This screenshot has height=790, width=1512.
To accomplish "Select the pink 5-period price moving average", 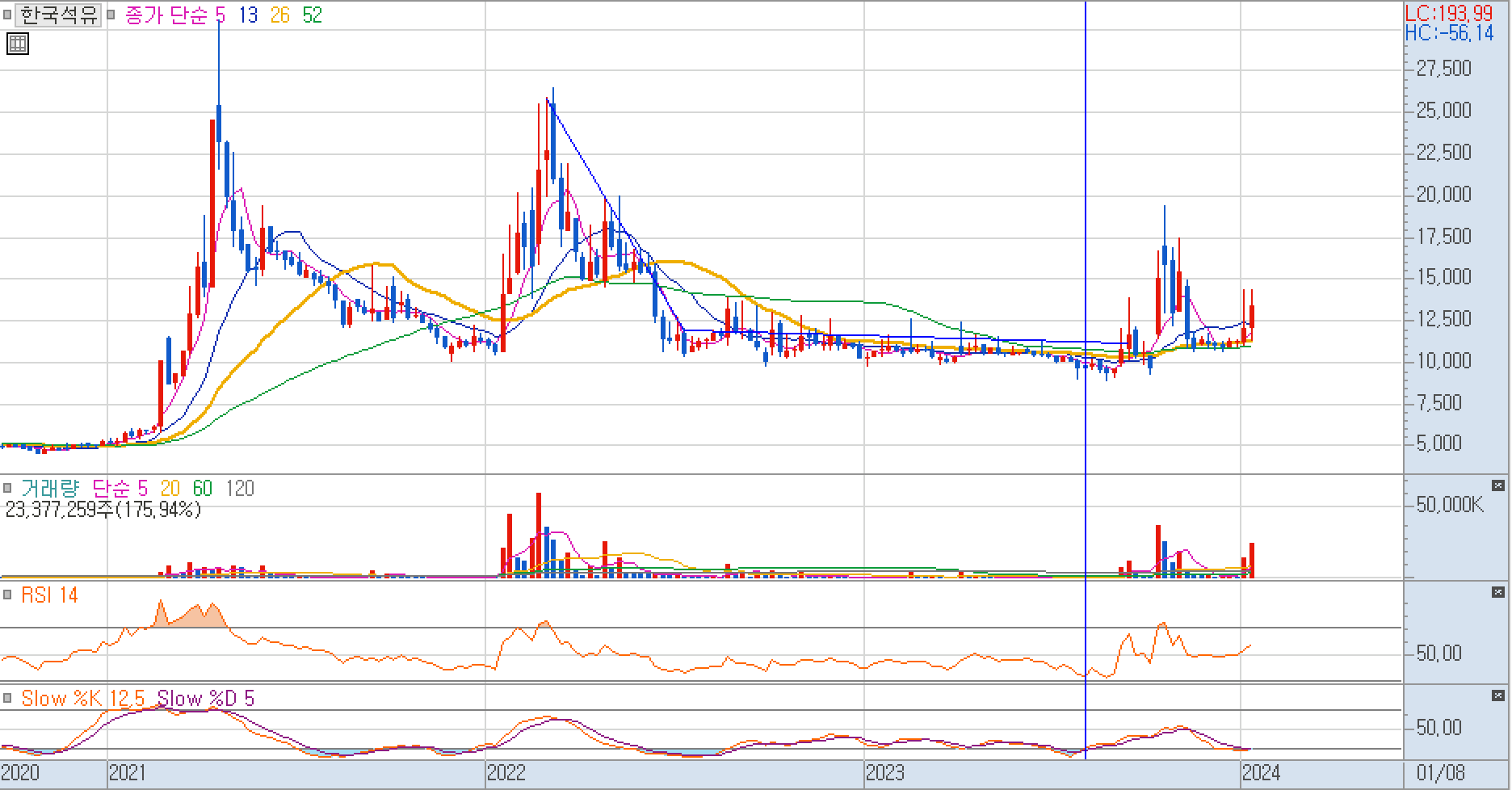I will [x=220, y=15].
